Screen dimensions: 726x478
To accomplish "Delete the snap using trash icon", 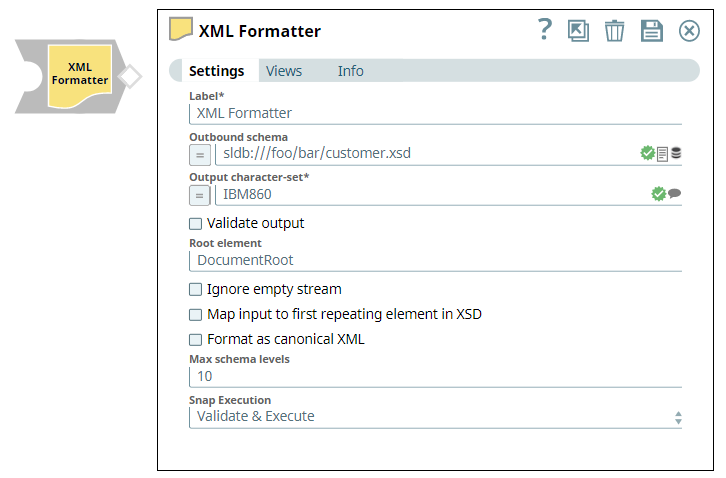I will click(614, 31).
